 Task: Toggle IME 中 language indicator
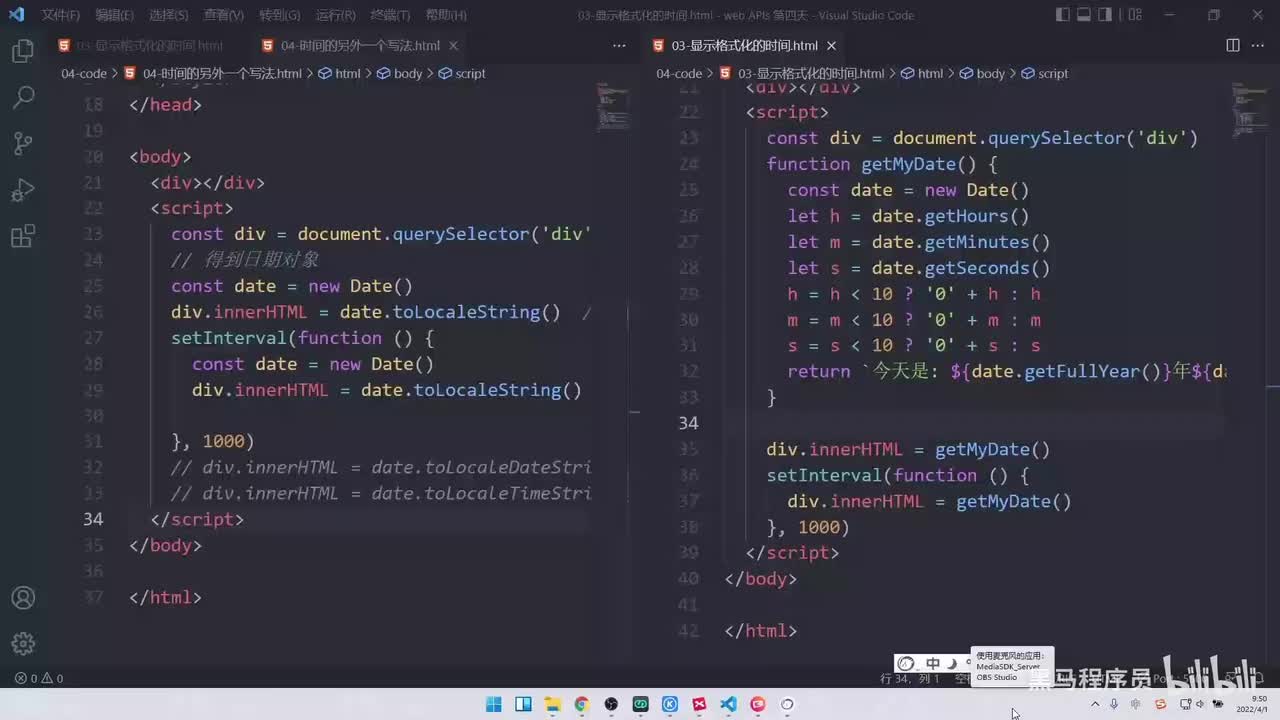click(x=933, y=663)
